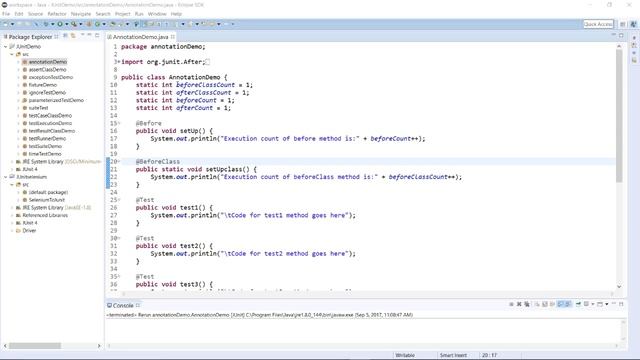Screen dimensions: 640x360
Task: Click the New Java Class toolbar icon
Action: coord(98,24)
